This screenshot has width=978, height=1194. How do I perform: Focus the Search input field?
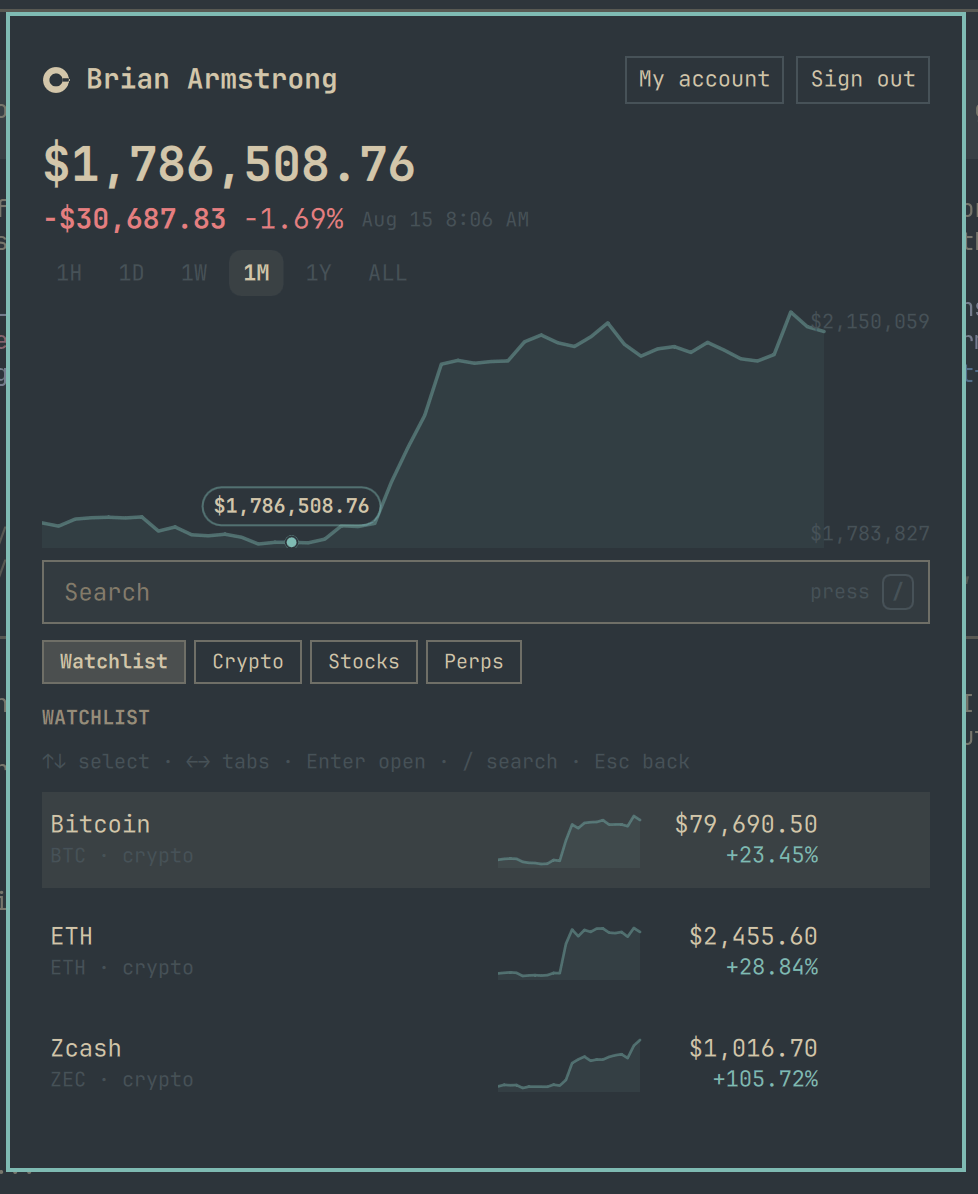pyautogui.click(x=486, y=592)
